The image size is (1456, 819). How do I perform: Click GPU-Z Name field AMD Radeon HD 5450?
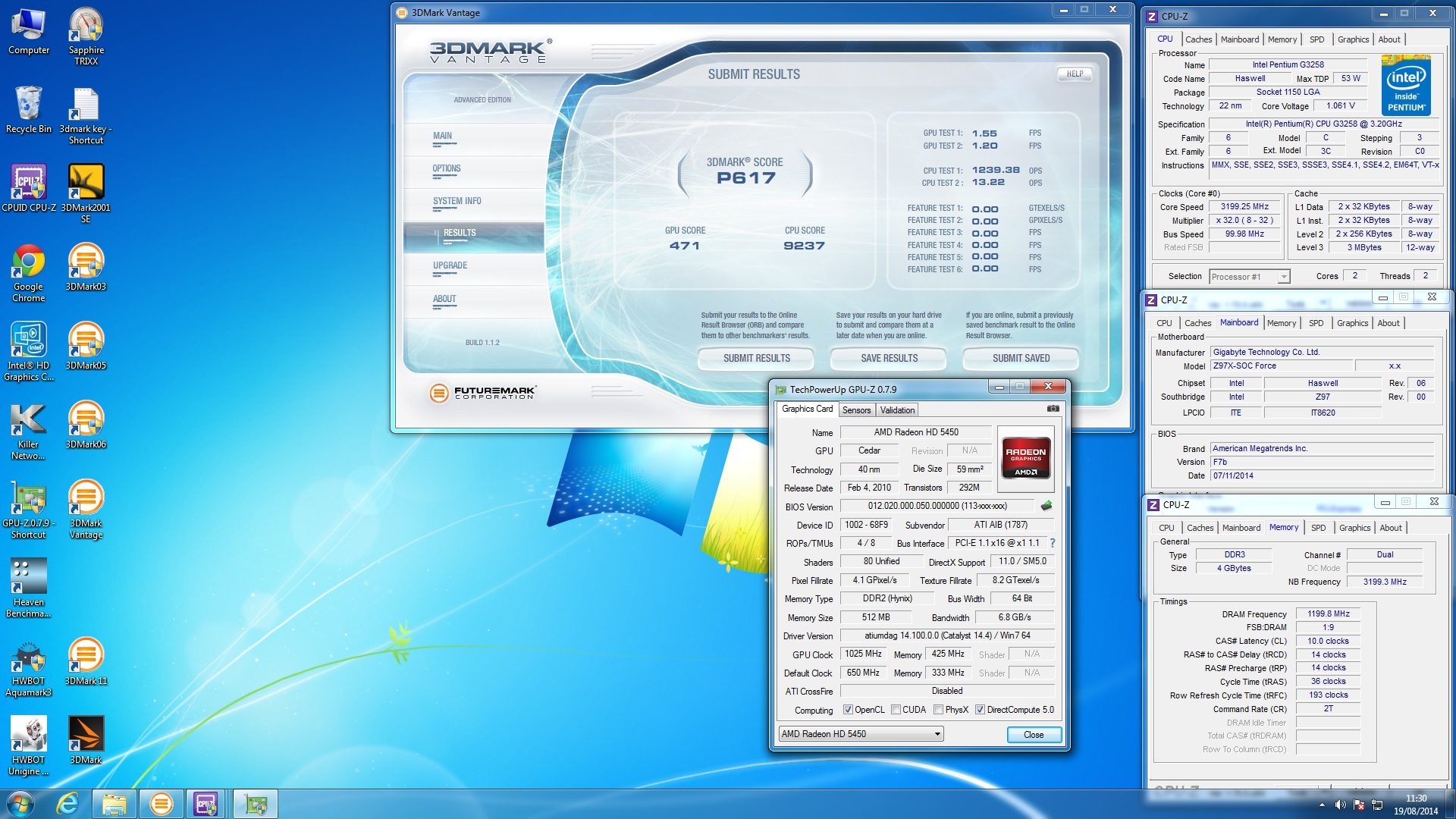pos(915,432)
